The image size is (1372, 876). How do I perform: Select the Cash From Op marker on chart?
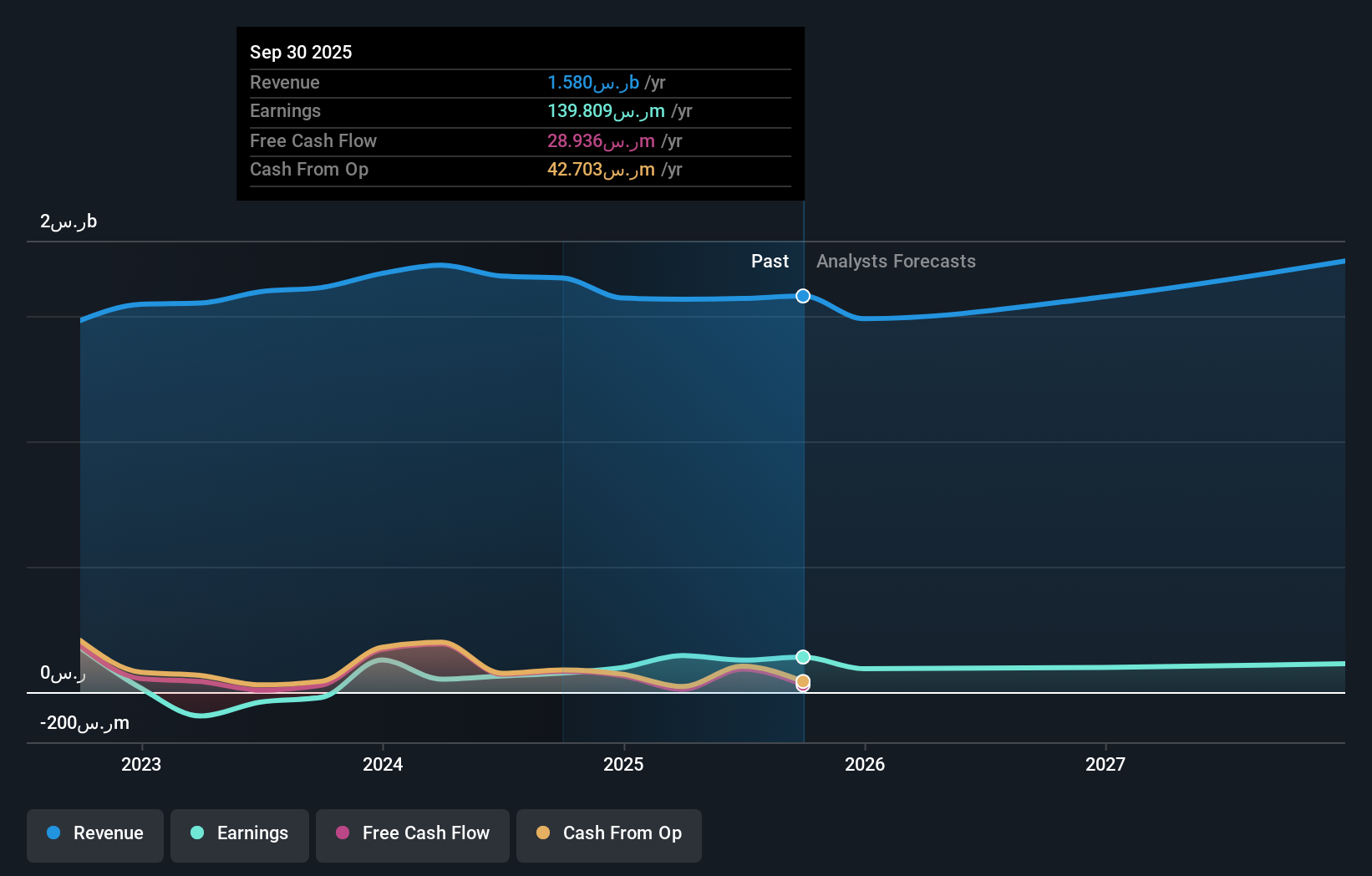coord(802,683)
